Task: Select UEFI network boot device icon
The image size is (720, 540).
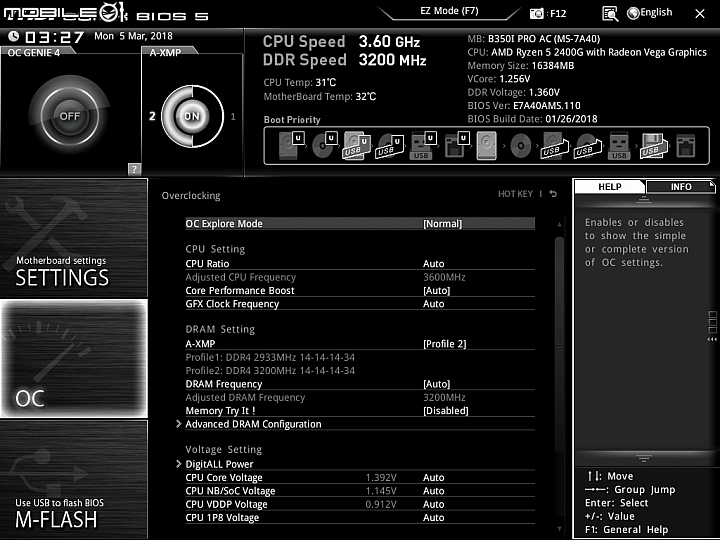Action: [456, 145]
